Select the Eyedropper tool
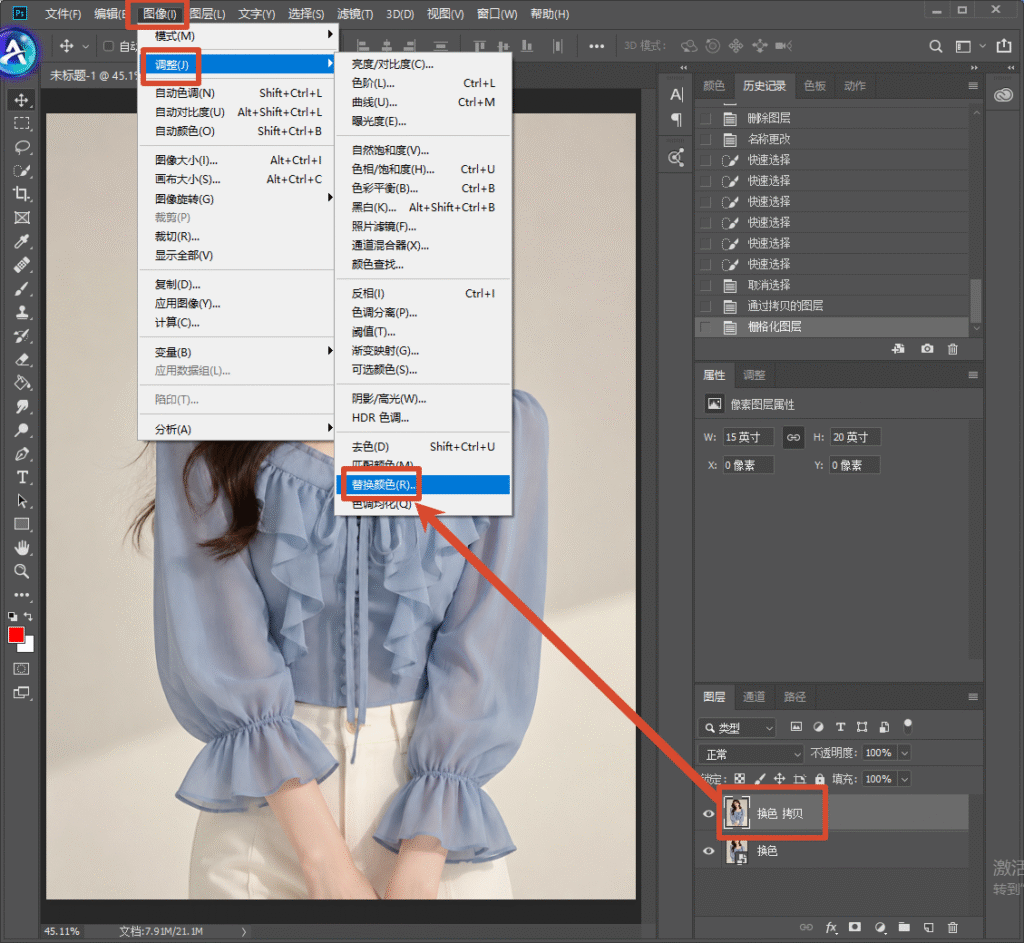The width and height of the screenshot is (1024, 943). 22,242
